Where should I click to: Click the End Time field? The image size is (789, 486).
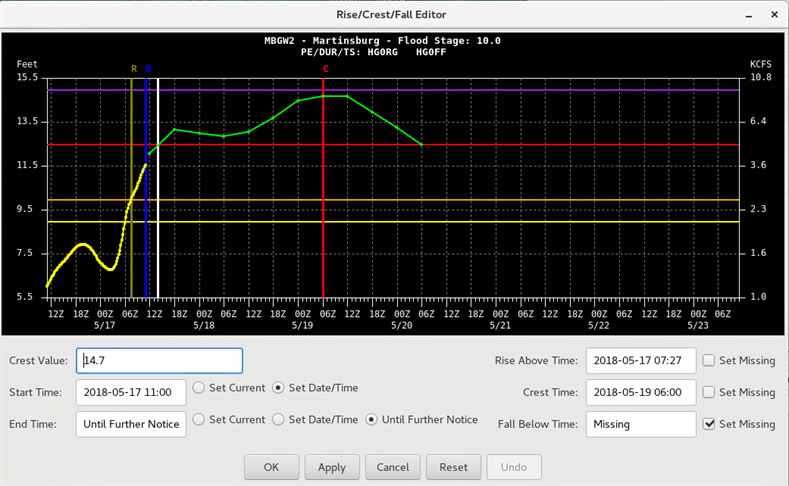click(x=131, y=424)
